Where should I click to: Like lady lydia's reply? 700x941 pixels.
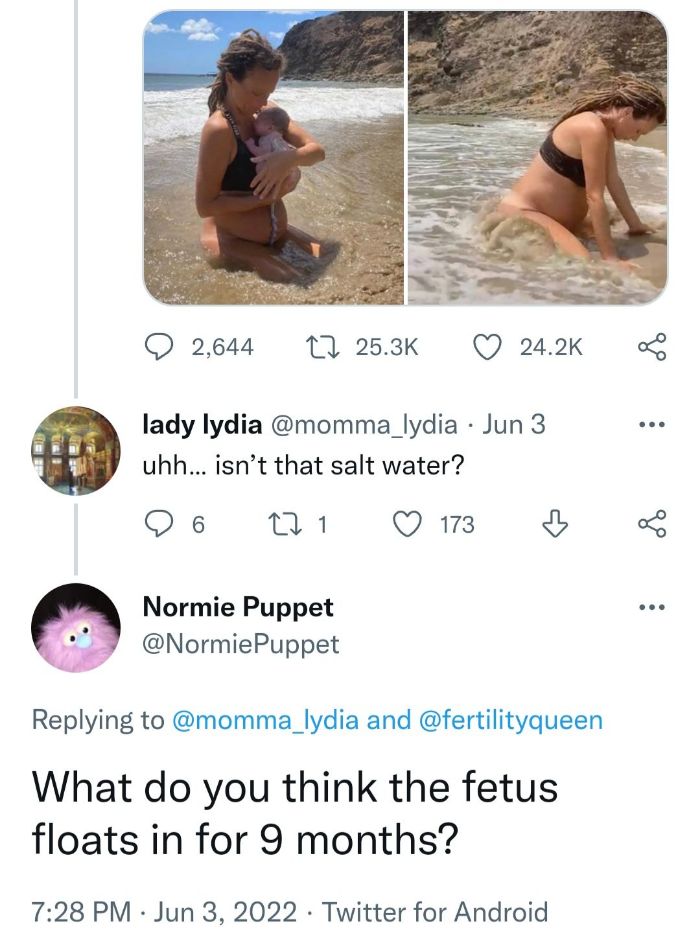click(x=406, y=523)
